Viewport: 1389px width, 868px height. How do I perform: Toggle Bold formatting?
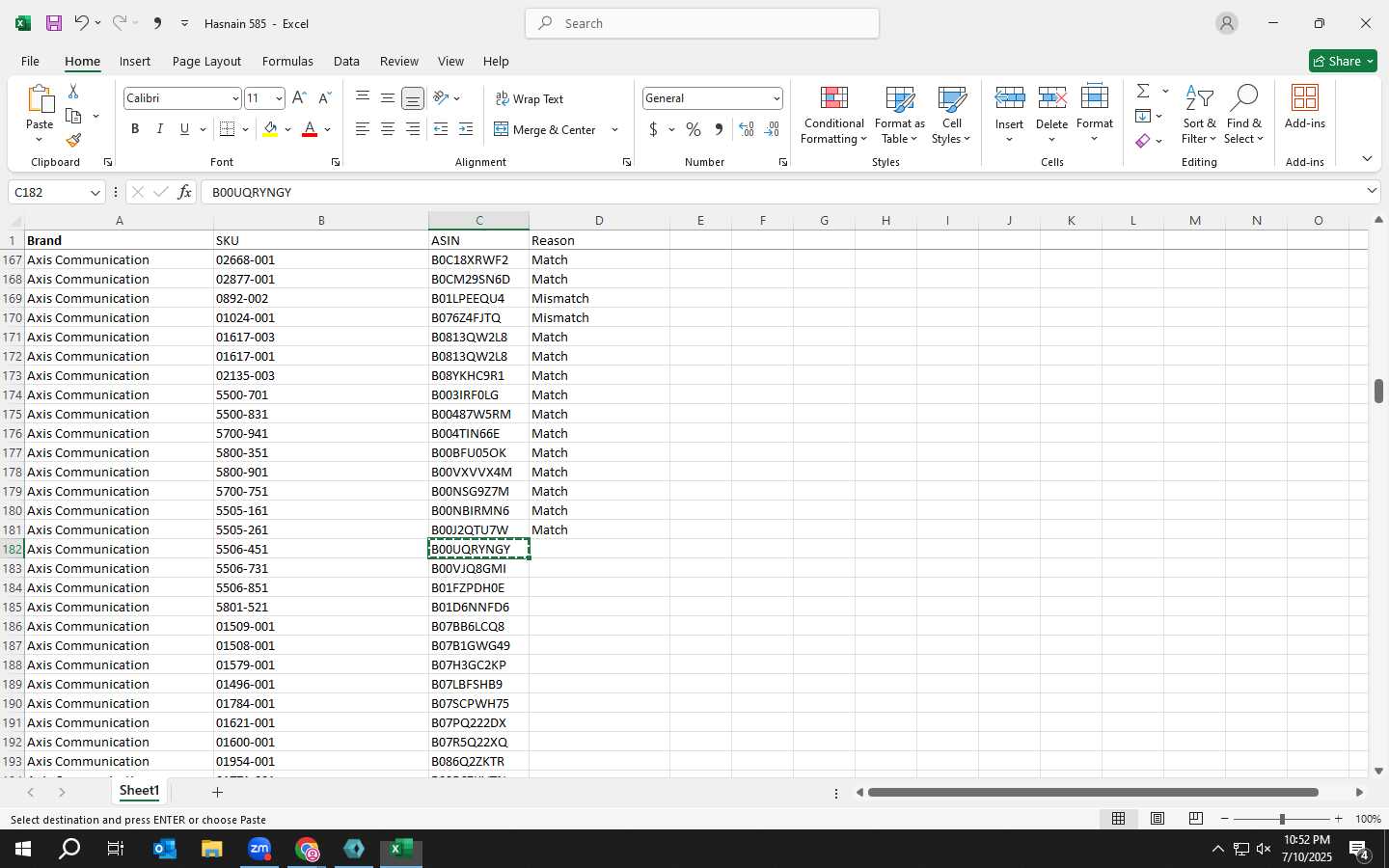pyautogui.click(x=135, y=129)
